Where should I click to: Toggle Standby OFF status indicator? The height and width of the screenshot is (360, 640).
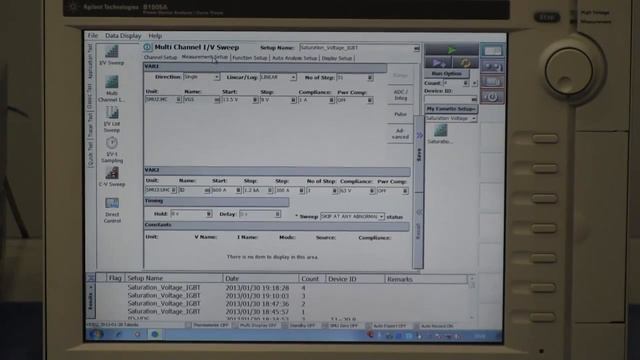pos(299,325)
